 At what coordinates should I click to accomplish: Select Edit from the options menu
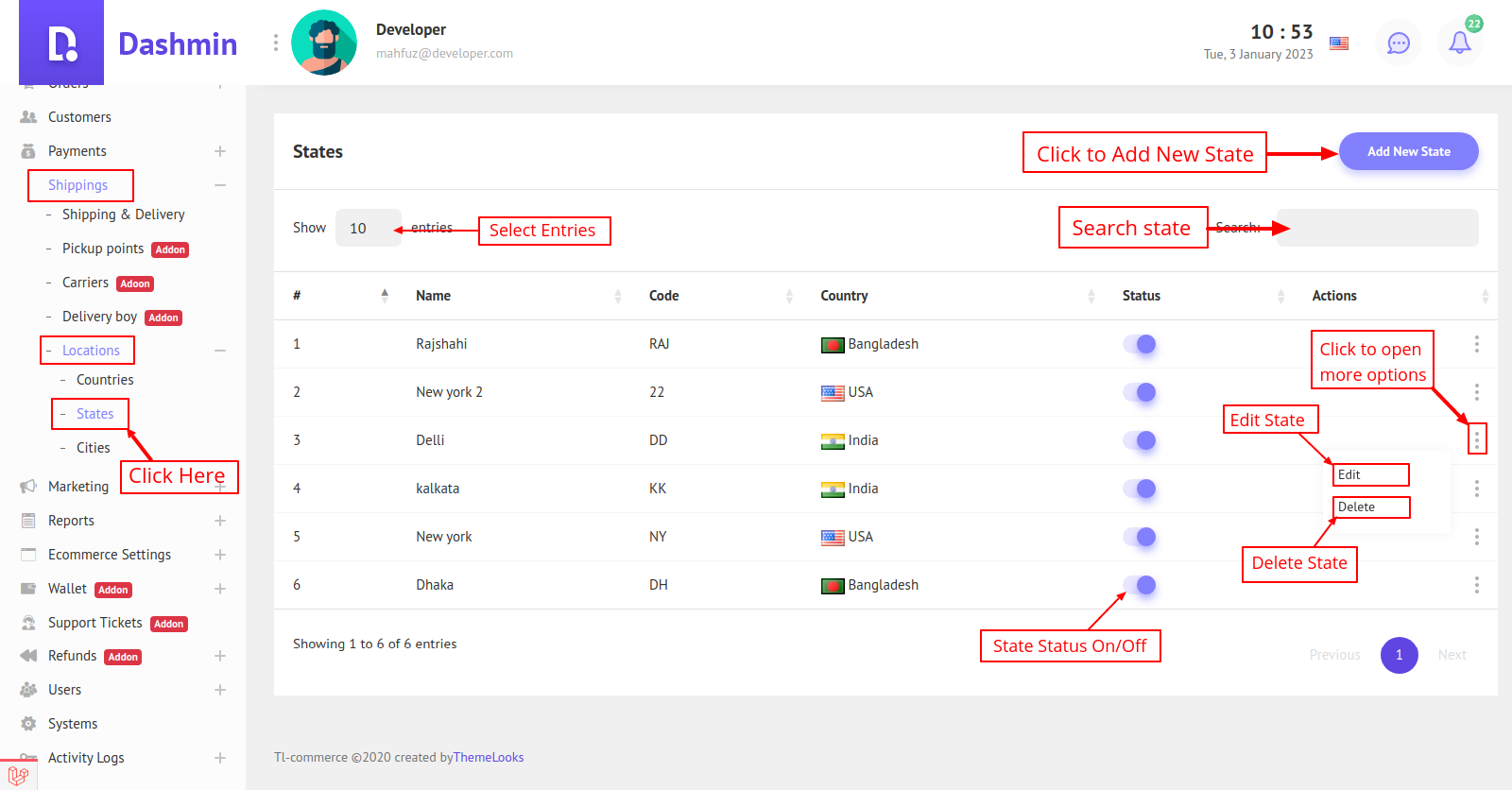1370,474
